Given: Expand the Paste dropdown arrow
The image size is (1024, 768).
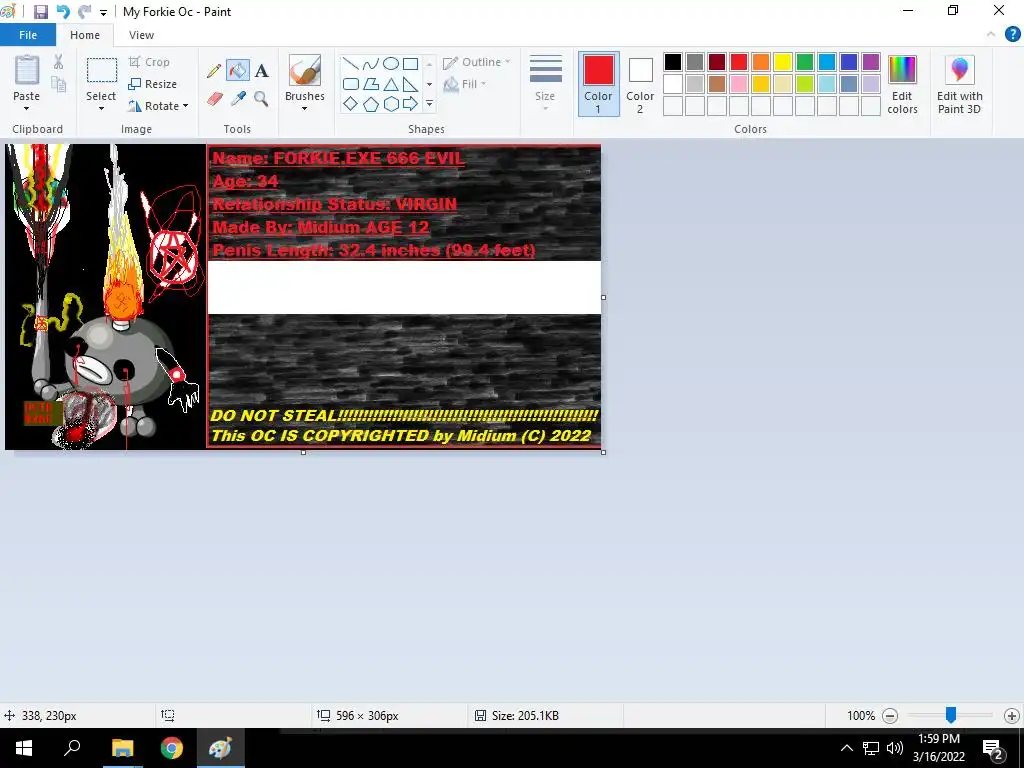Looking at the screenshot, I should coord(27,108).
